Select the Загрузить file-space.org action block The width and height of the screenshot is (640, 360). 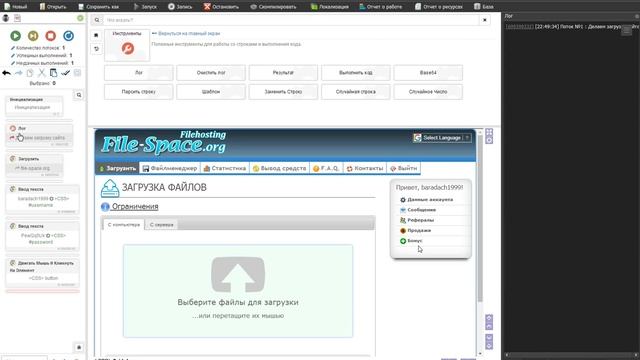click(34, 166)
